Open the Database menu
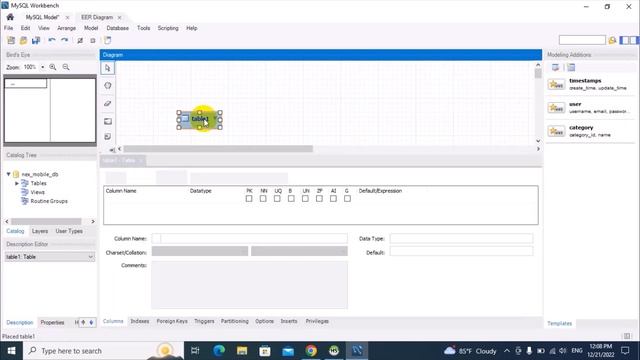The height and width of the screenshot is (360, 640). tap(118, 28)
